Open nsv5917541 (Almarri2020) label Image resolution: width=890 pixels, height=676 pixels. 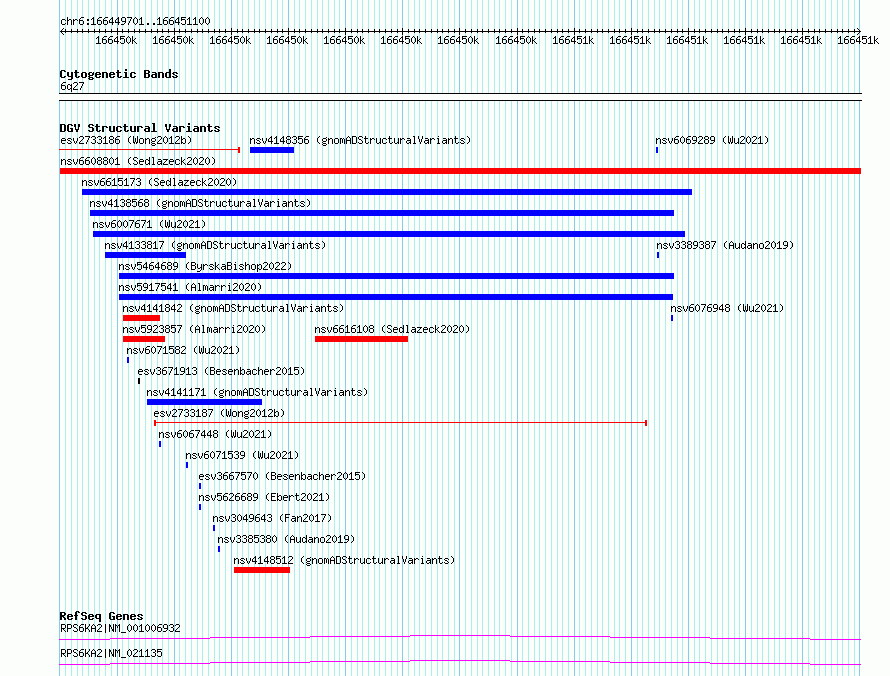[190, 287]
